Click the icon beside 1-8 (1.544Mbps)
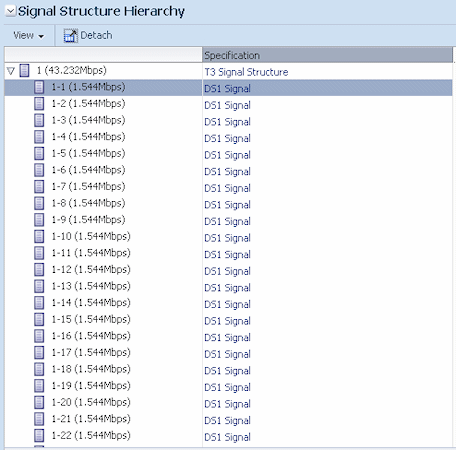This screenshot has width=456, height=450. coord(39,203)
